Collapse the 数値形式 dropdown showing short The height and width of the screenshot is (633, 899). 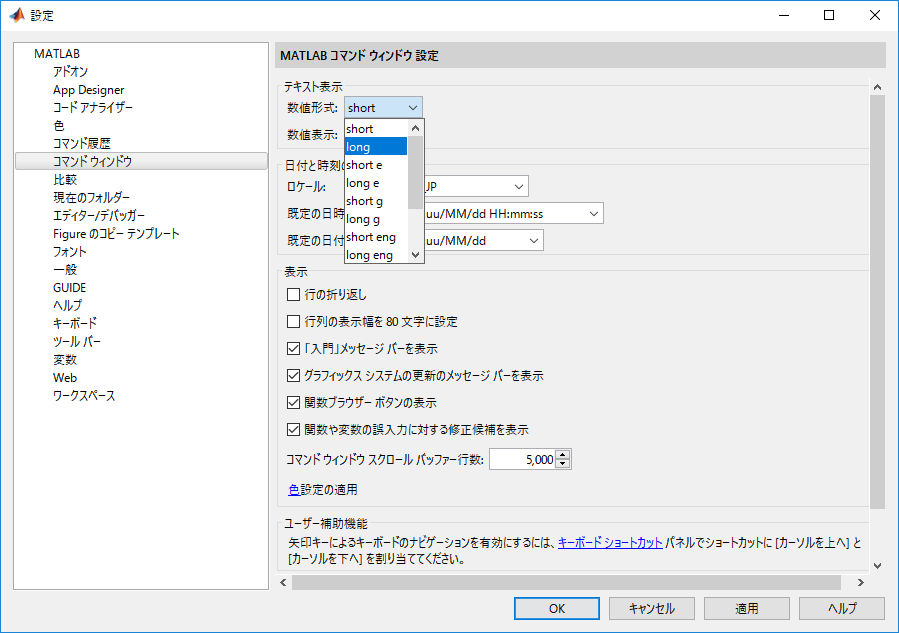pyautogui.click(x=384, y=108)
